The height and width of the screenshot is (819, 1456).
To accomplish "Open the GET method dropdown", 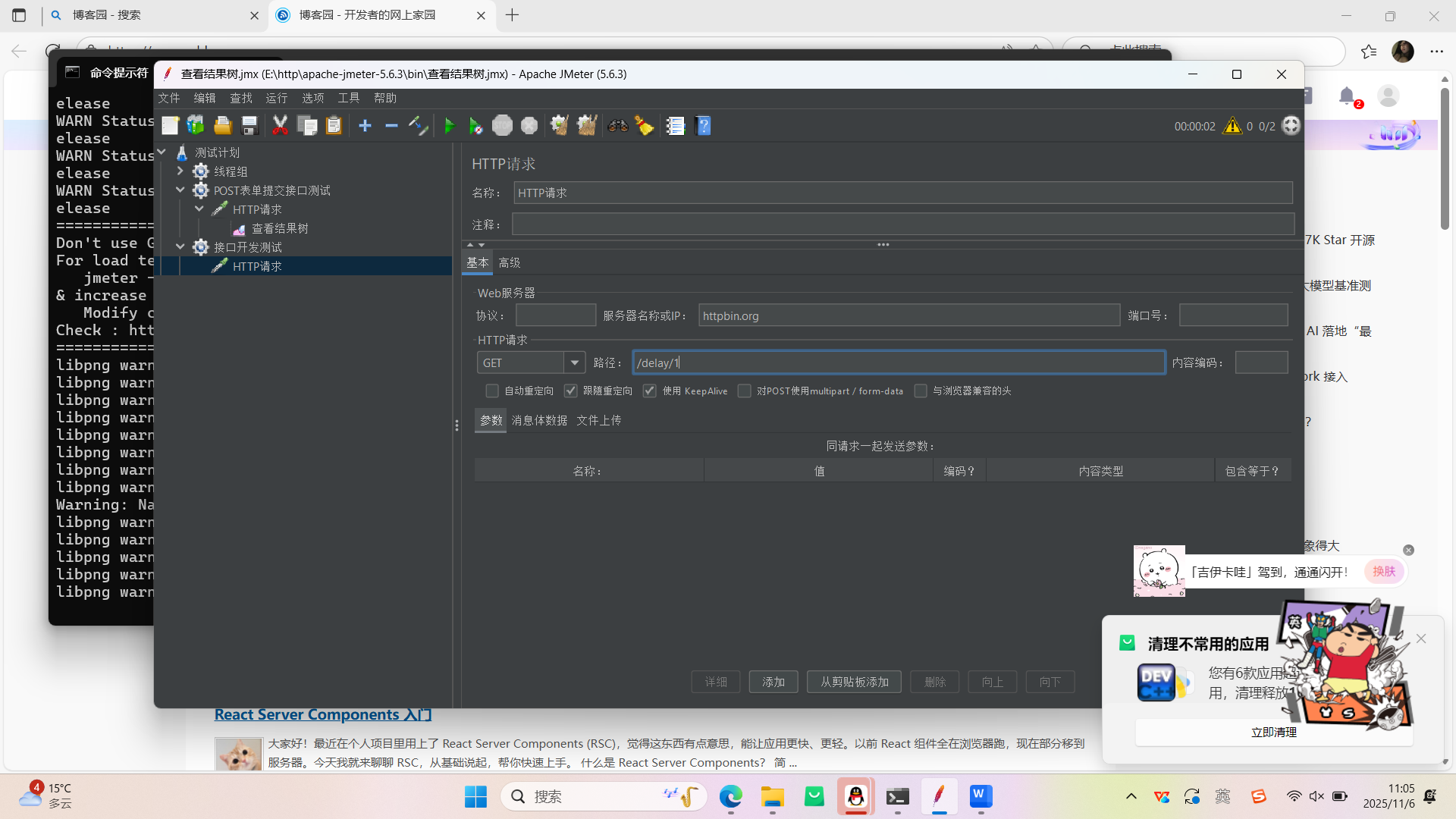I will [x=575, y=363].
